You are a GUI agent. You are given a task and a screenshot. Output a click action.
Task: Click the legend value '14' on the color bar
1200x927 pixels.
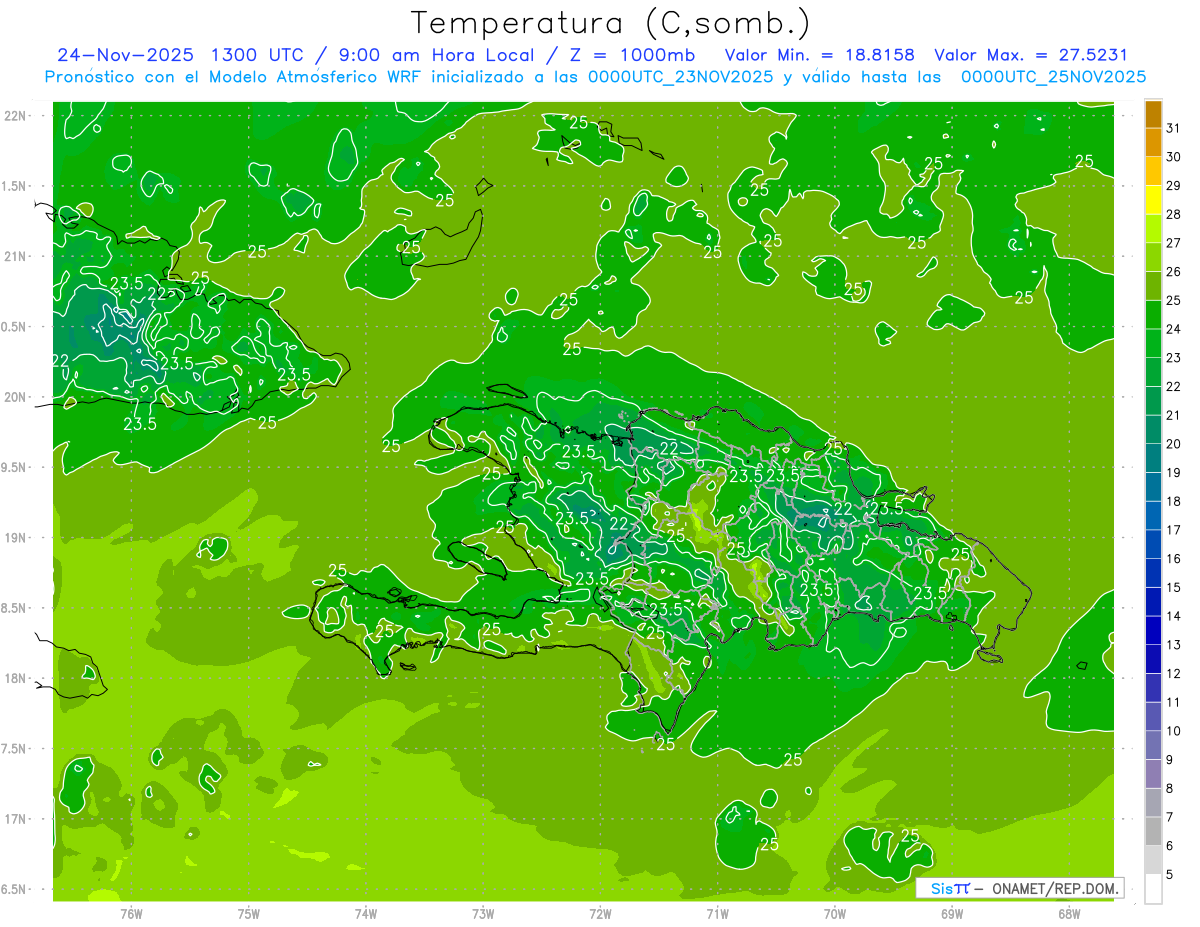[1174, 617]
